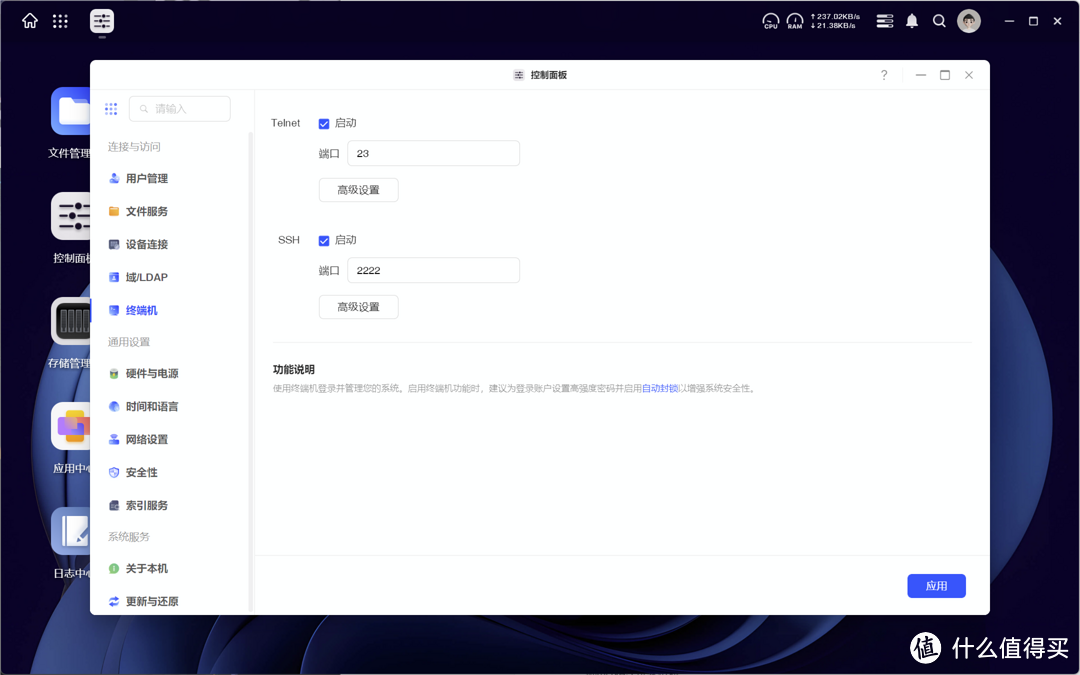Click the CPU usage gauge icon
1080x675 pixels.
tap(770, 20)
